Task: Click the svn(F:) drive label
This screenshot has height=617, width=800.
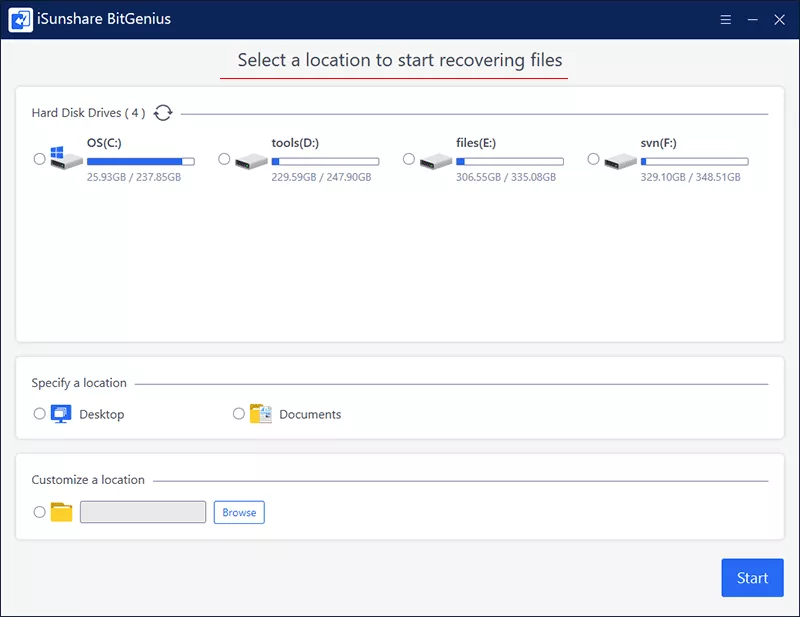Action: (x=659, y=143)
